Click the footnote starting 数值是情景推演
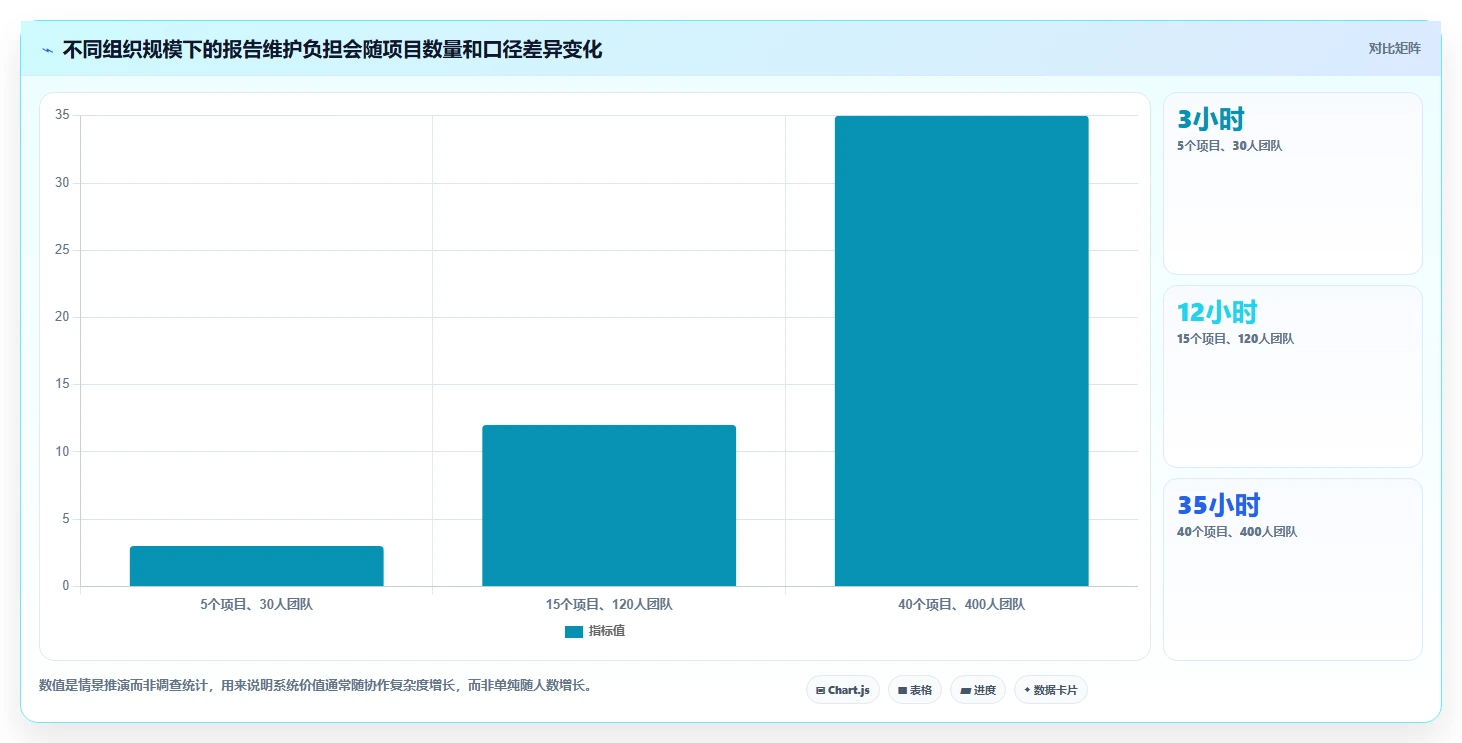This screenshot has width=1462, height=743. (x=315, y=686)
